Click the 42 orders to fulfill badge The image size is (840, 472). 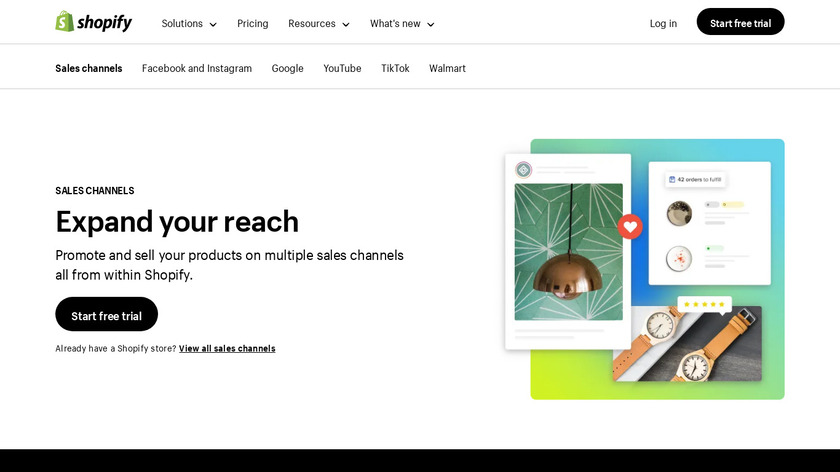(x=695, y=180)
